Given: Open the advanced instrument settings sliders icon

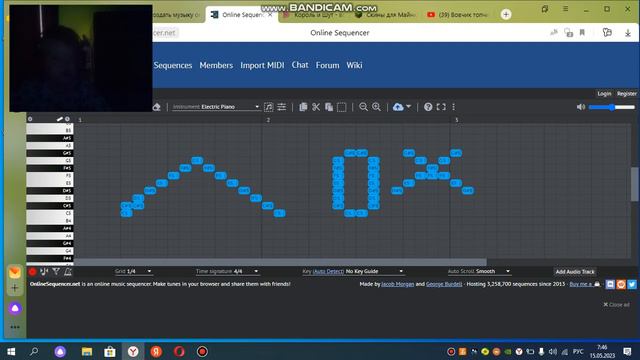Looking at the screenshot, I should (282, 107).
